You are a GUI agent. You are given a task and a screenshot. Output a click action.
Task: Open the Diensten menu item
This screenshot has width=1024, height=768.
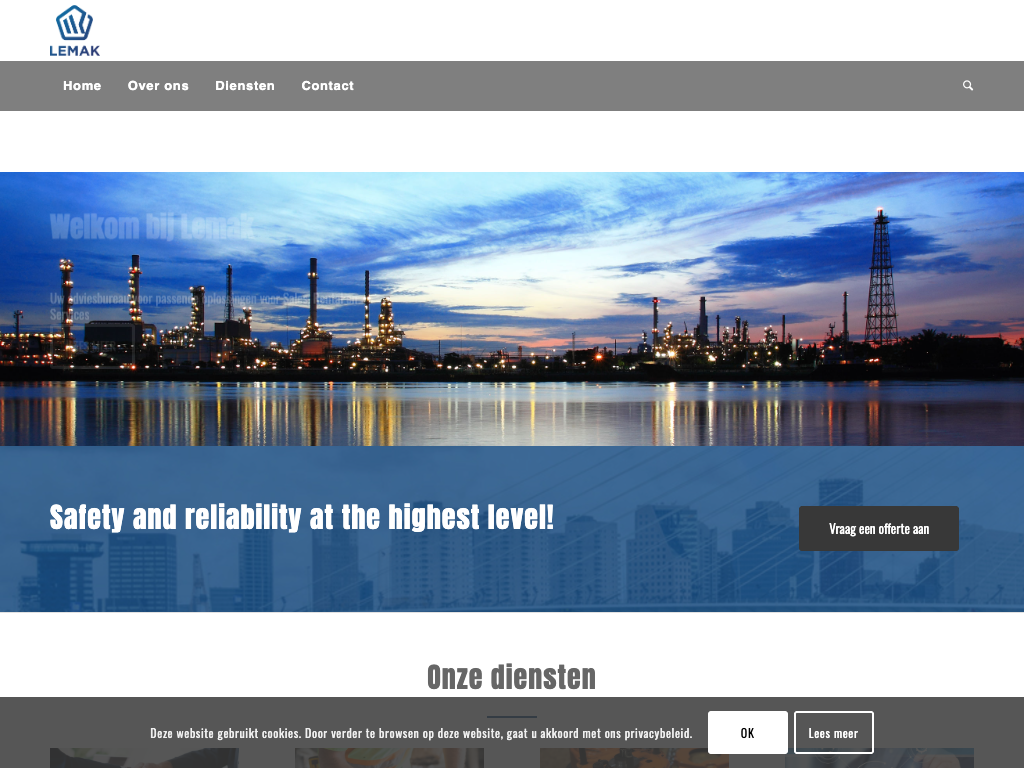coord(245,86)
